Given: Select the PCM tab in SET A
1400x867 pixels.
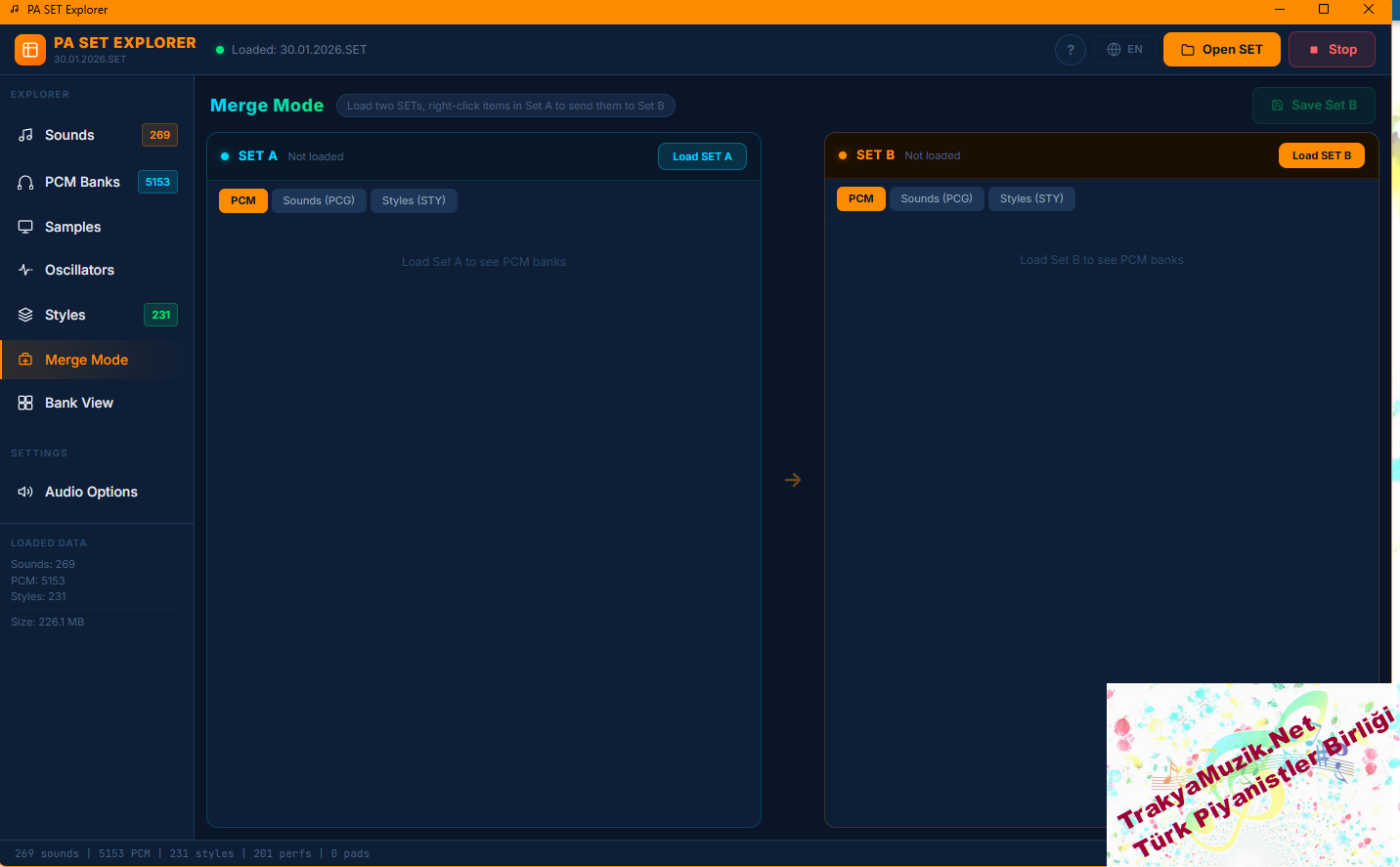Looking at the screenshot, I should click(243, 200).
